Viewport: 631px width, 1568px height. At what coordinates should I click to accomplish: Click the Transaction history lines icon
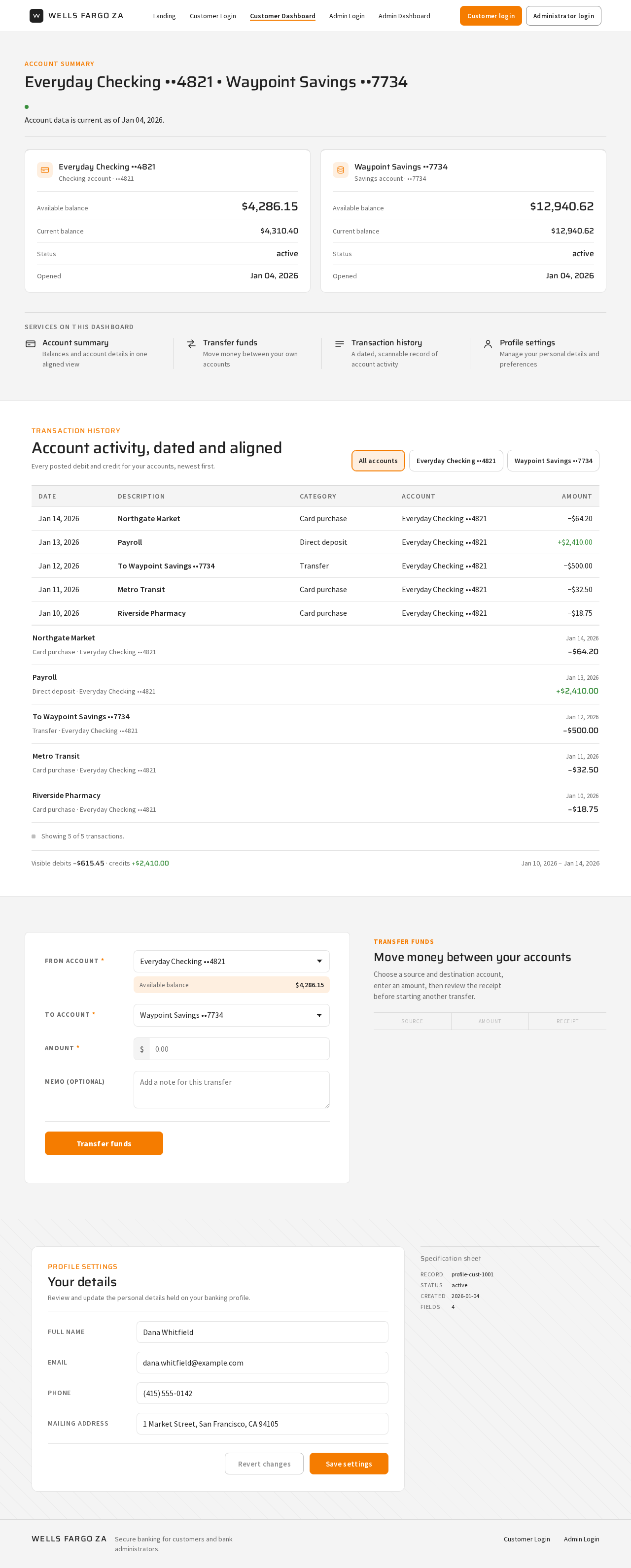[340, 344]
